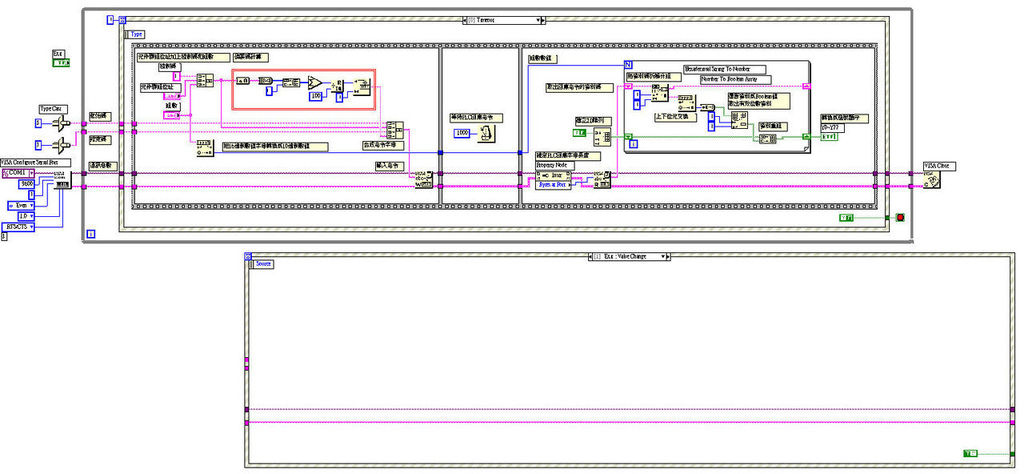Click the VISA Close label
The height and width of the screenshot is (474, 1024).
pos(939,166)
